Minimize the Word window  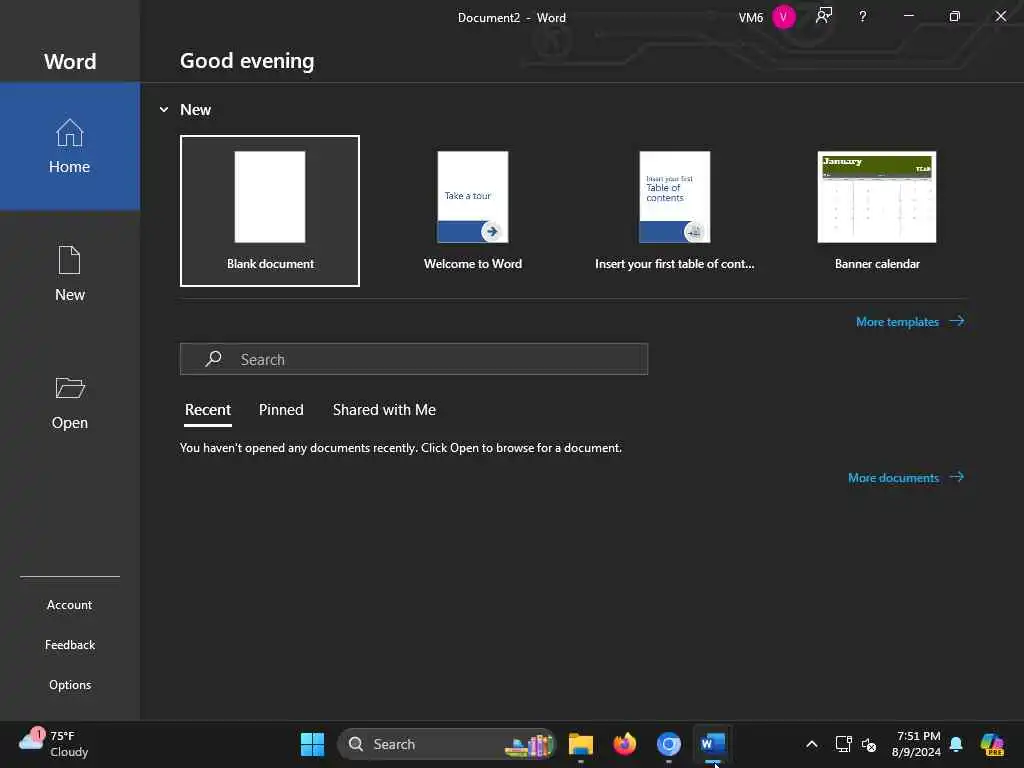click(908, 16)
